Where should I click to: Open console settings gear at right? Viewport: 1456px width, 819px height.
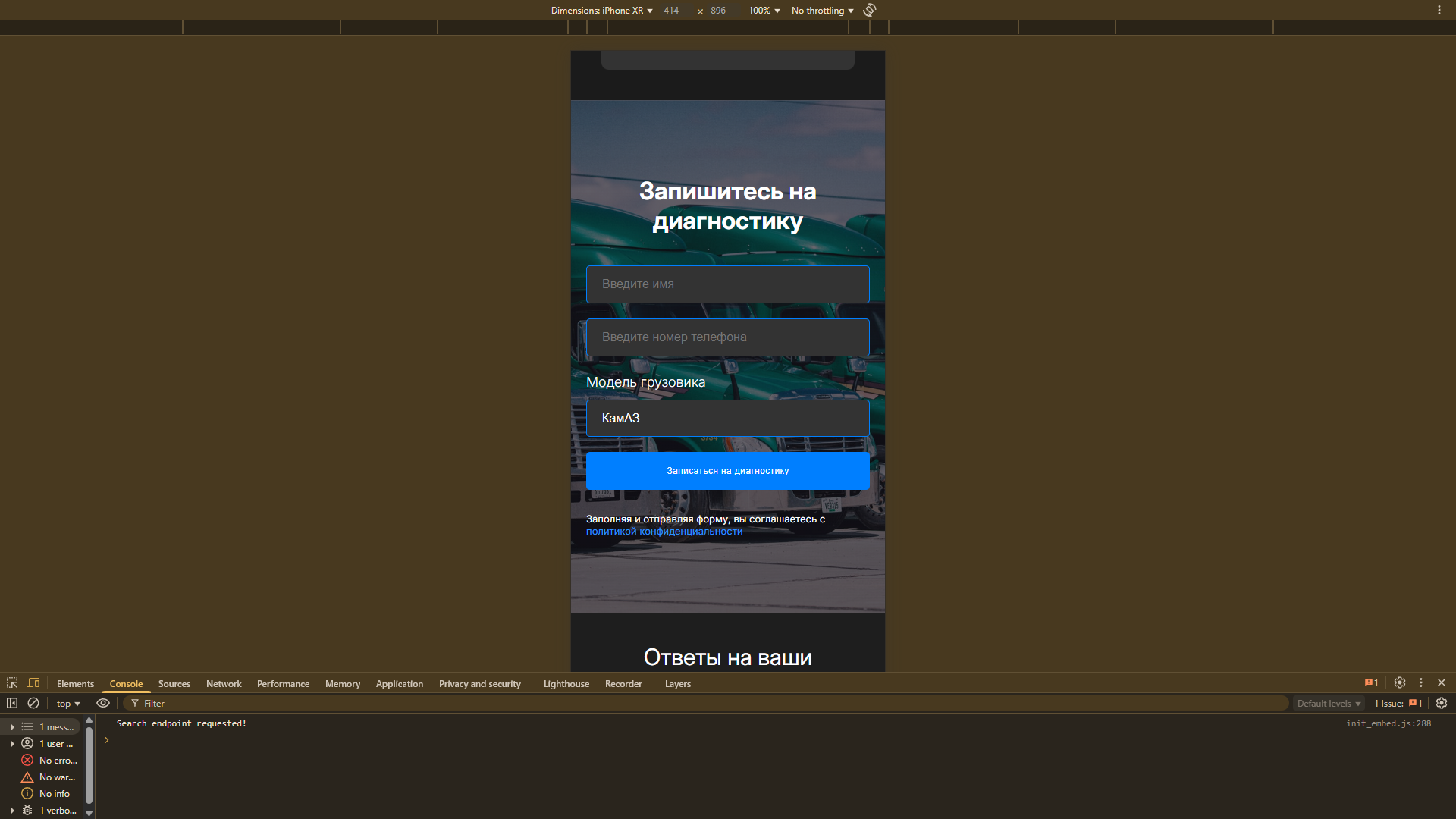pos(1442,703)
